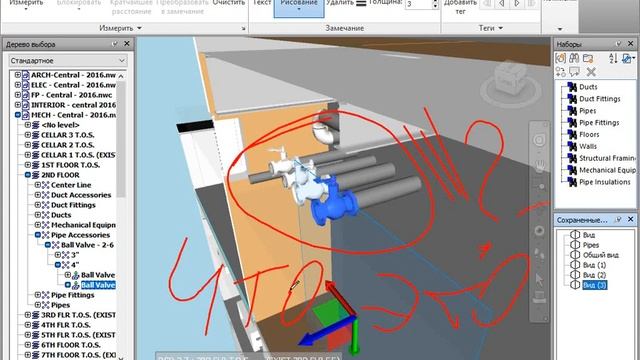Expand the CELLAR 3 T.O.S. level
Screen dimensions: 640x360
(28, 135)
